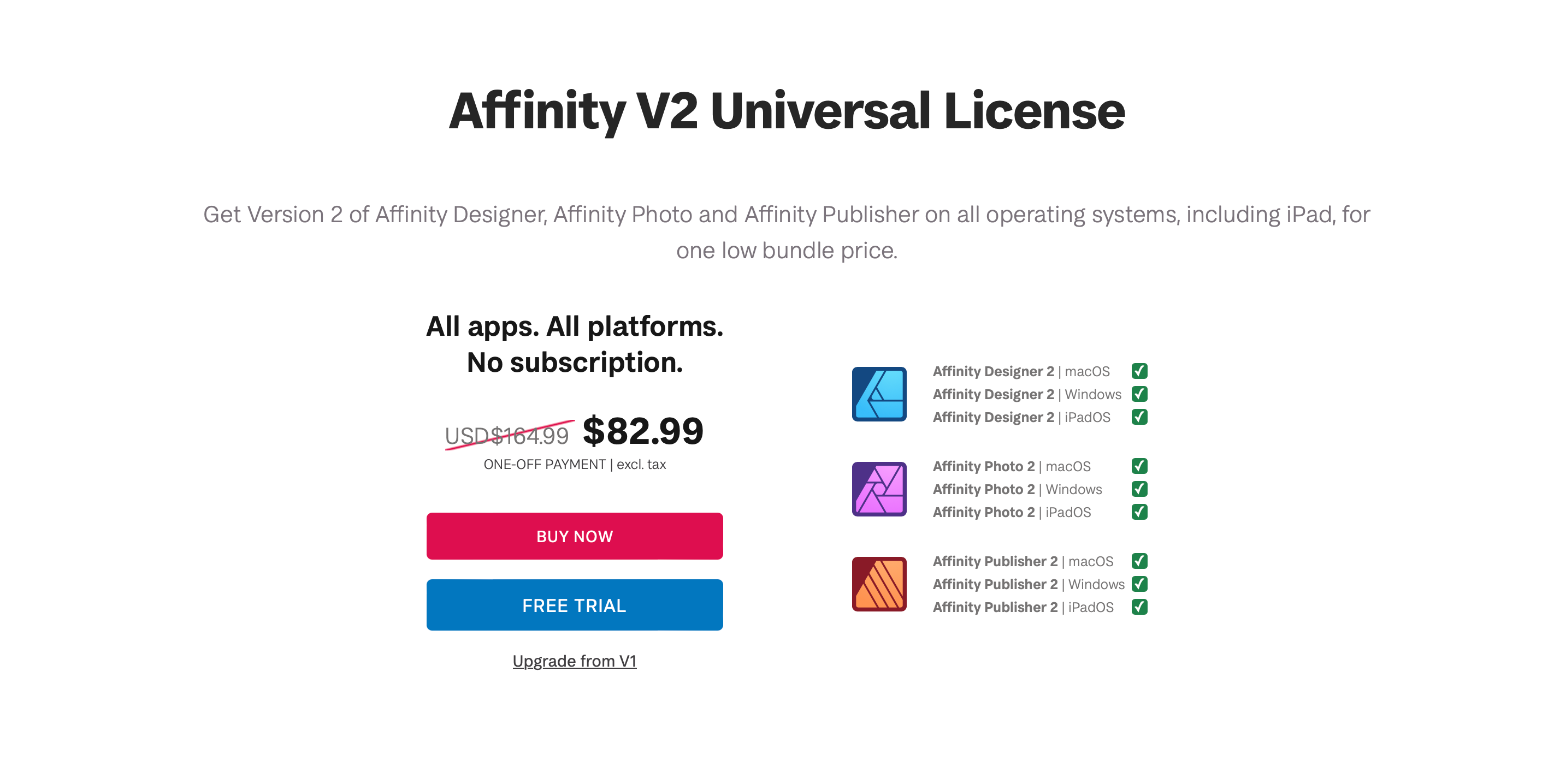Click the Affinity V2 Universal License heading
The width and height of the screenshot is (1560, 784).
click(x=786, y=111)
